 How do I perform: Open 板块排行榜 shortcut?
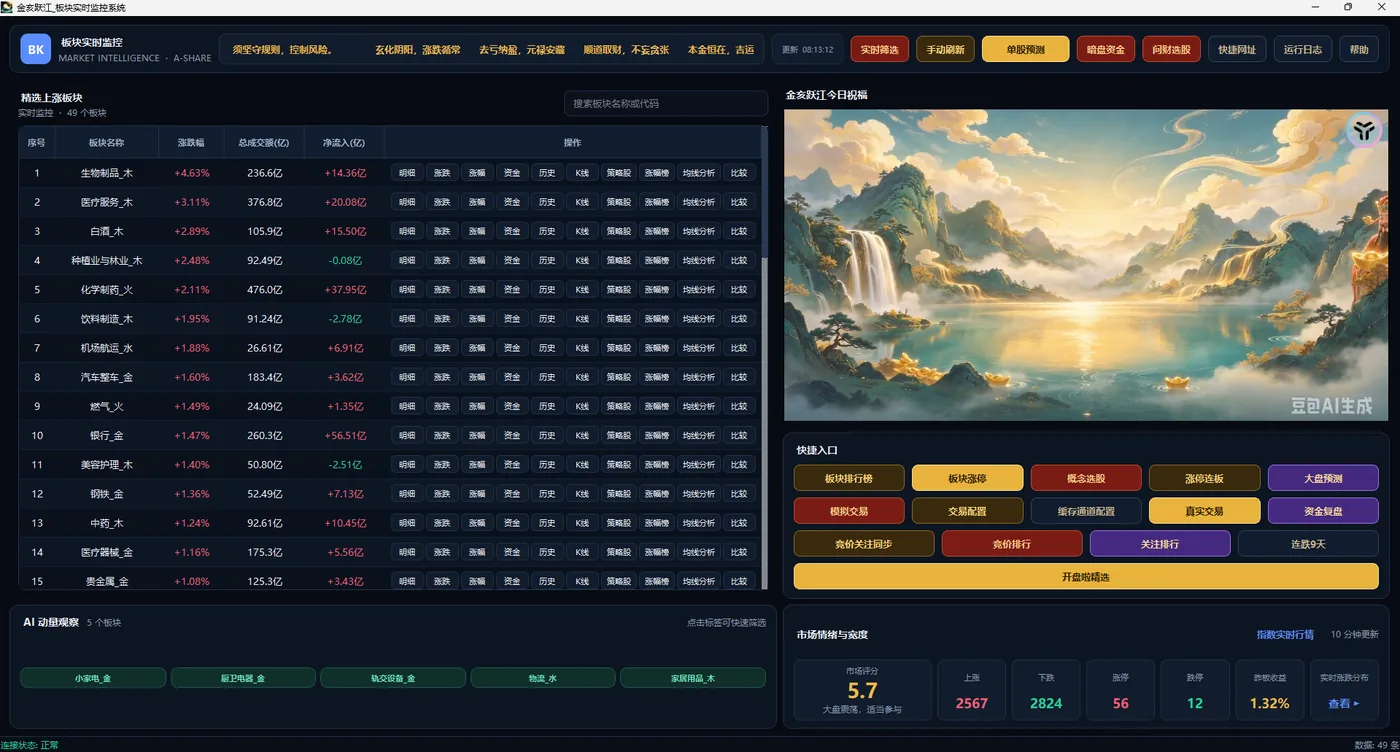coord(849,478)
